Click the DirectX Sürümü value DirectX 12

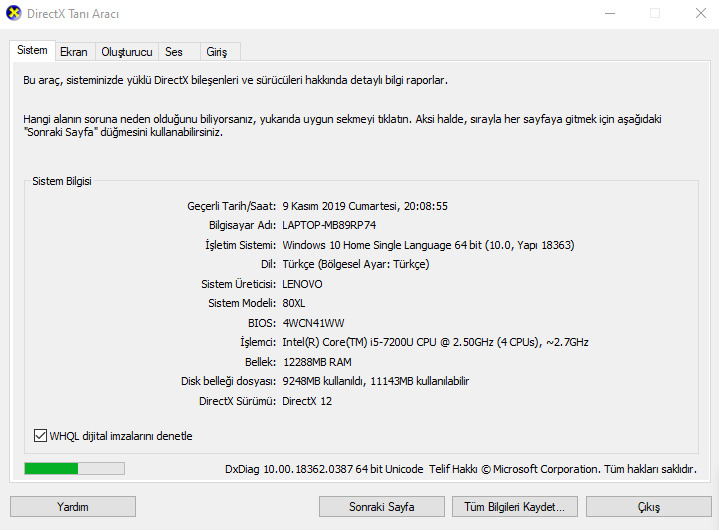(x=307, y=401)
